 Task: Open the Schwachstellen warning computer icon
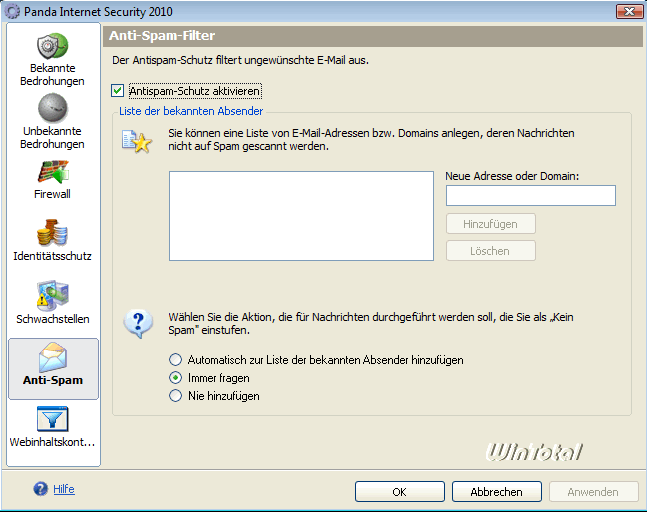tap(52, 295)
